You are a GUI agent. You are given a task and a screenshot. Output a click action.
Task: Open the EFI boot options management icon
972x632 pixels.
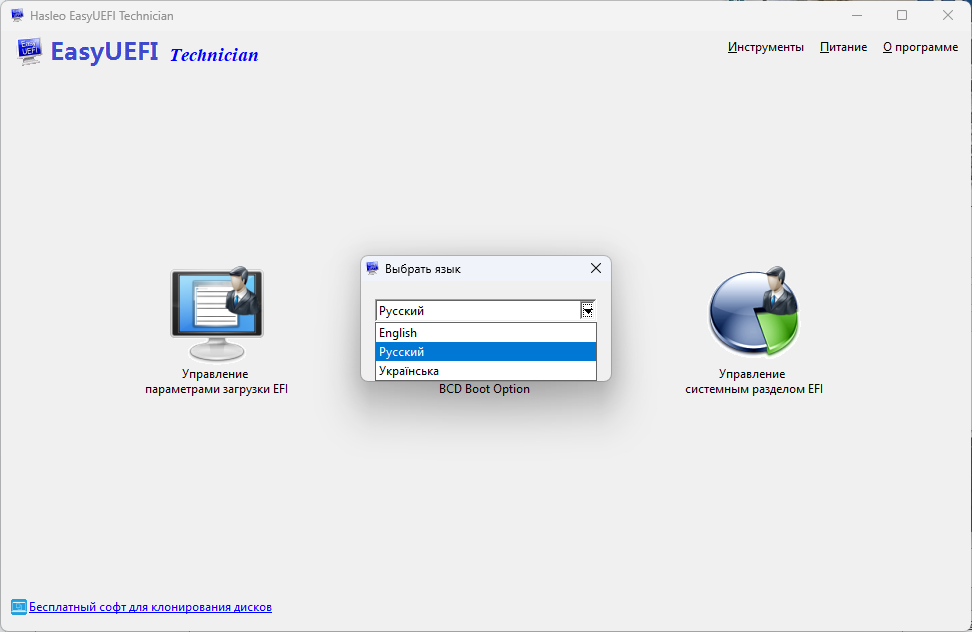[x=216, y=314]
